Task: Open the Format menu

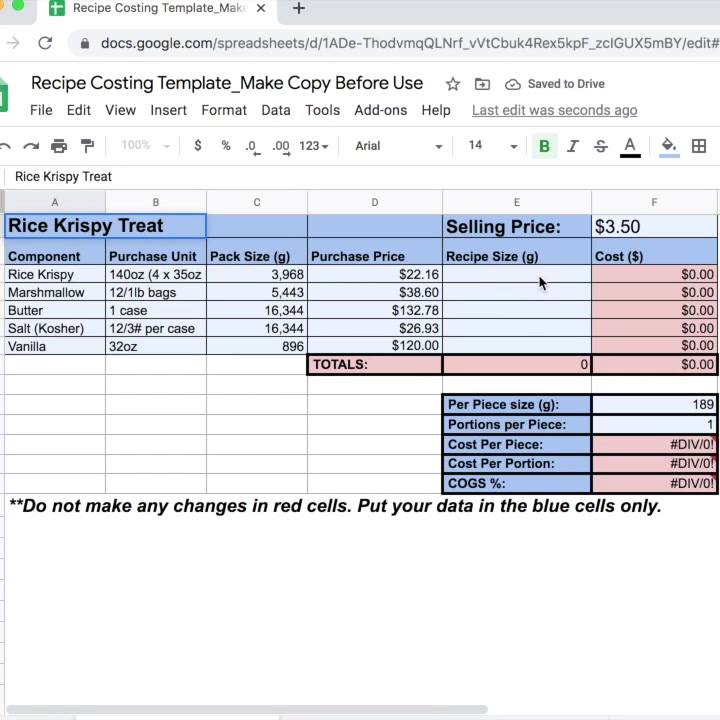Action: tap(224, 110)
